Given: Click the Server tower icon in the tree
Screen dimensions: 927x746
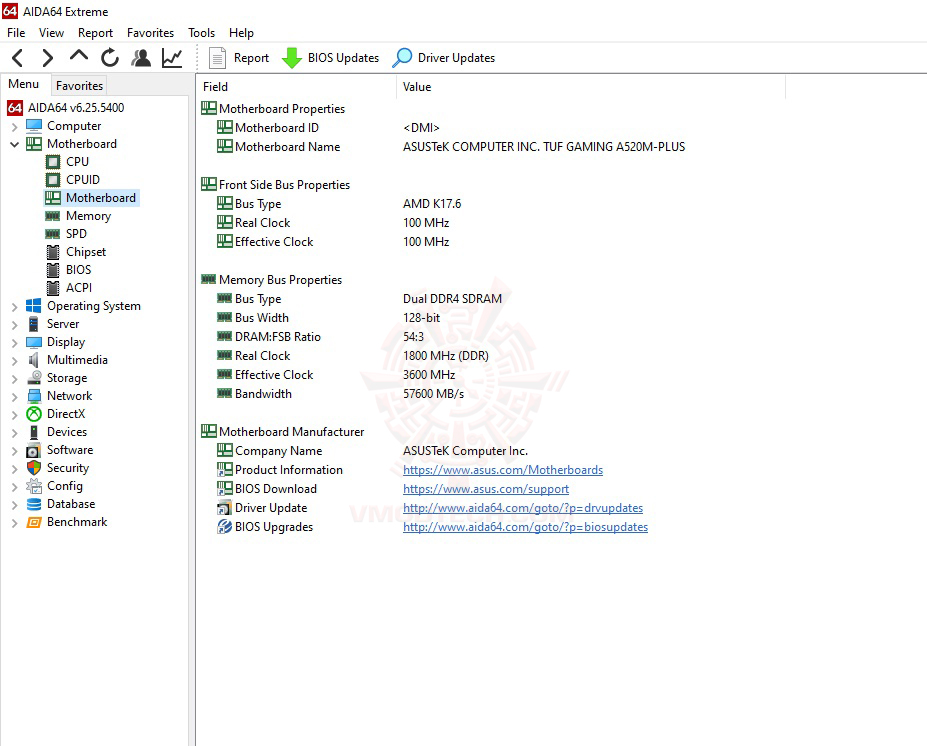Looking at the screenshot, I should tap(34, 324).
